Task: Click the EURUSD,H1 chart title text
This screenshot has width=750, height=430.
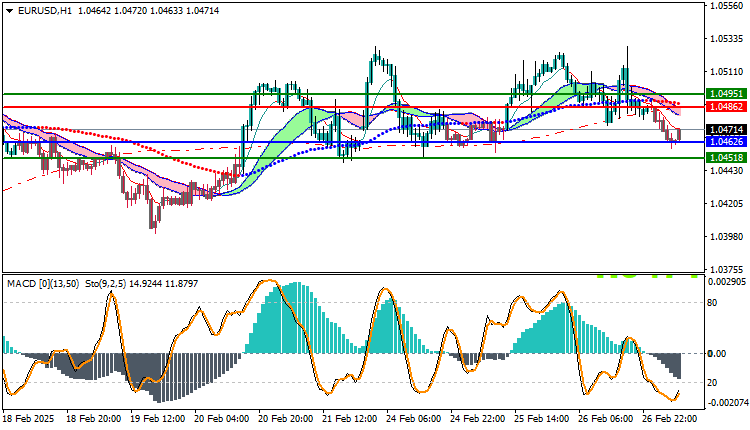Action: [45, 11]
